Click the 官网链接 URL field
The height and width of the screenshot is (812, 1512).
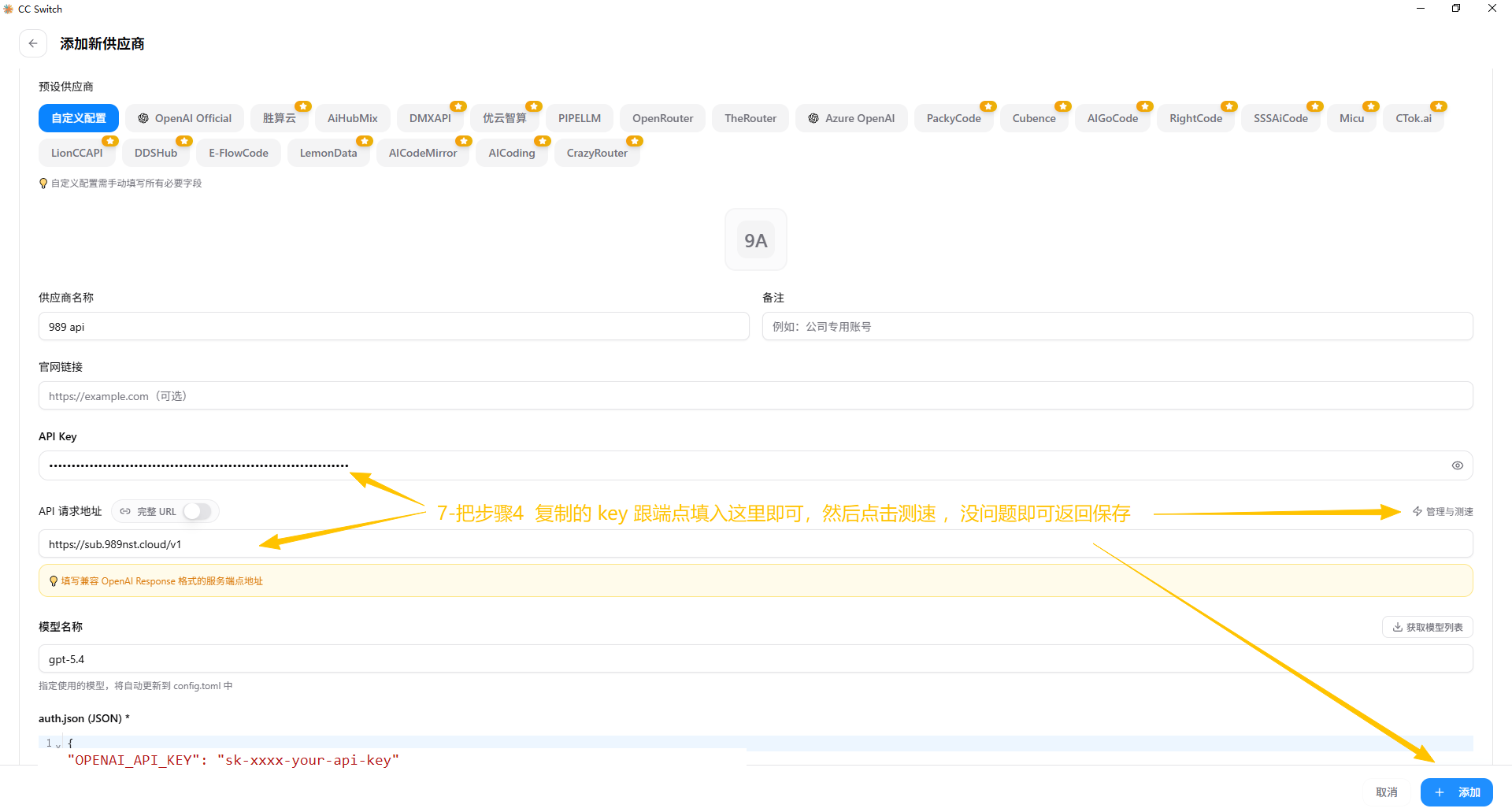click(x=756, y=395)
